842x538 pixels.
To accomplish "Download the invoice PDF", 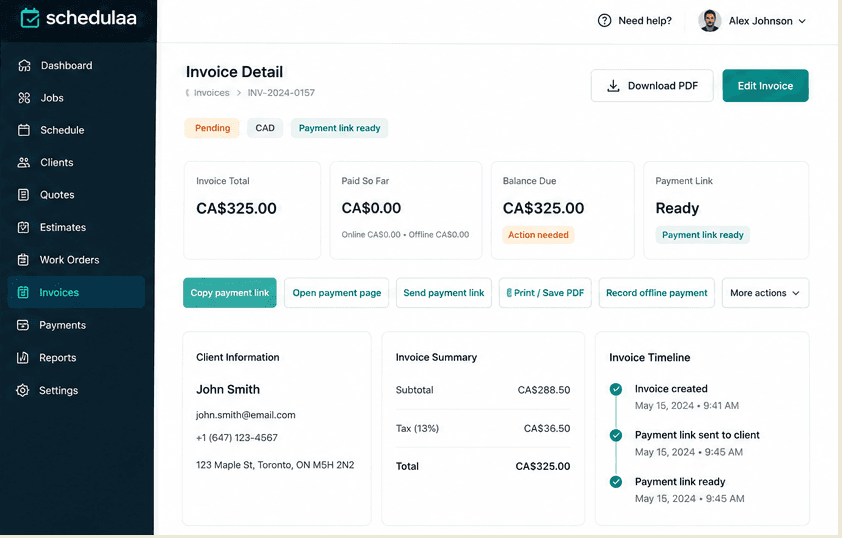I will coord(652,86).
